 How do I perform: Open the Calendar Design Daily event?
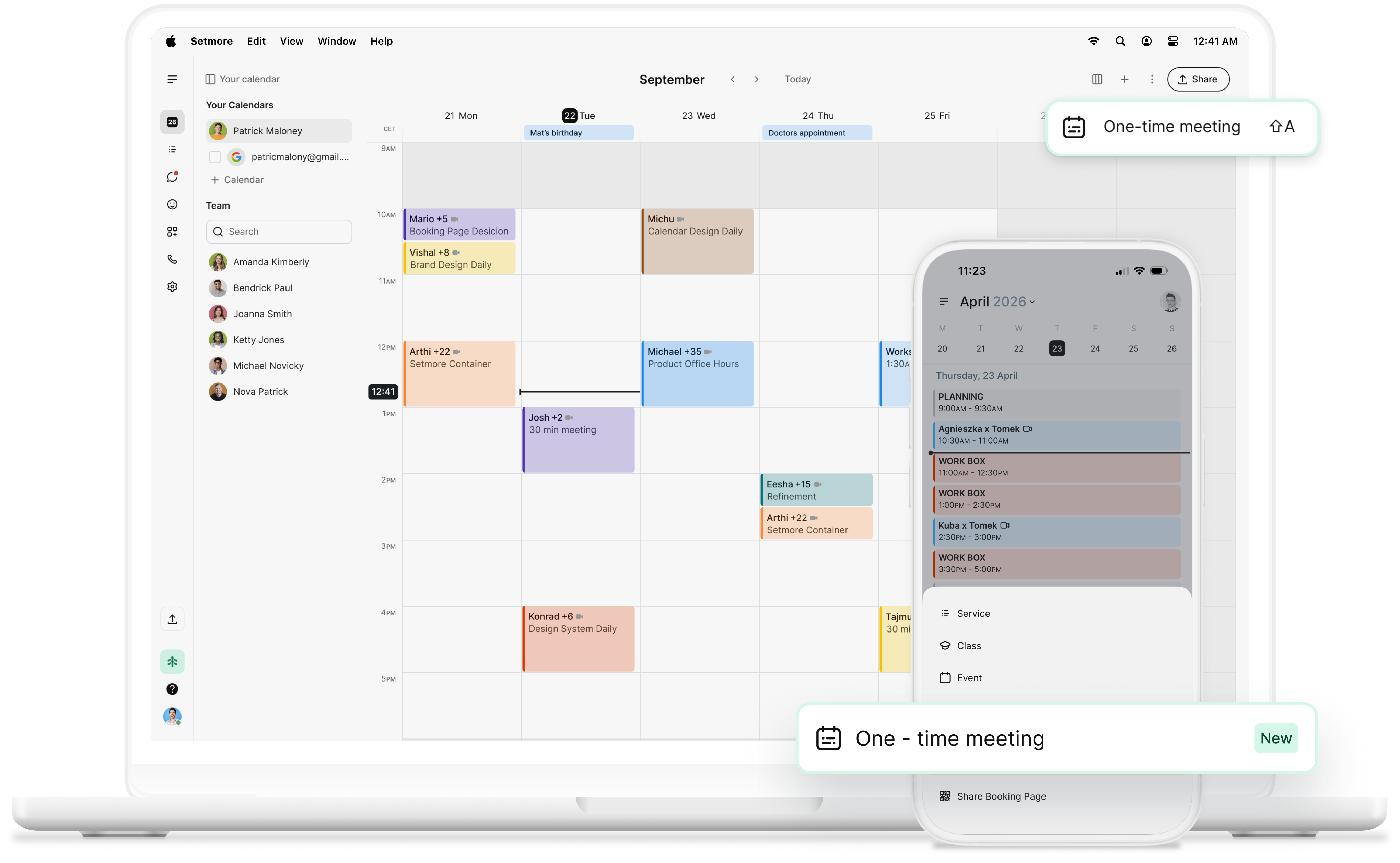coord(697,241)
